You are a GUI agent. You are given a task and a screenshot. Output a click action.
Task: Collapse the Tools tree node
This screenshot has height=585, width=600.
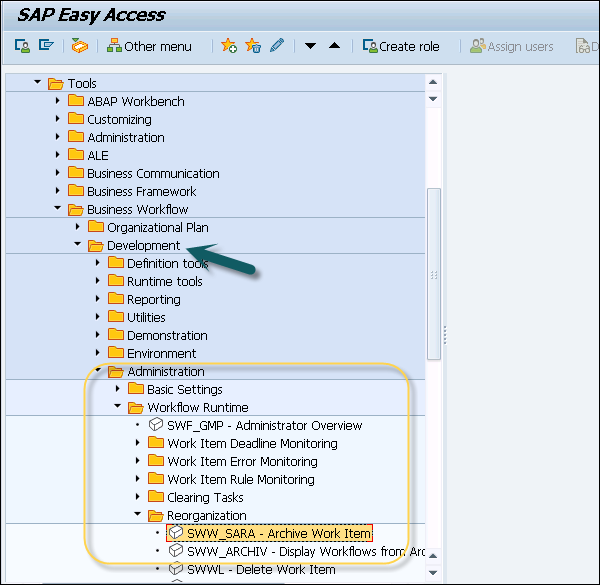38,83
